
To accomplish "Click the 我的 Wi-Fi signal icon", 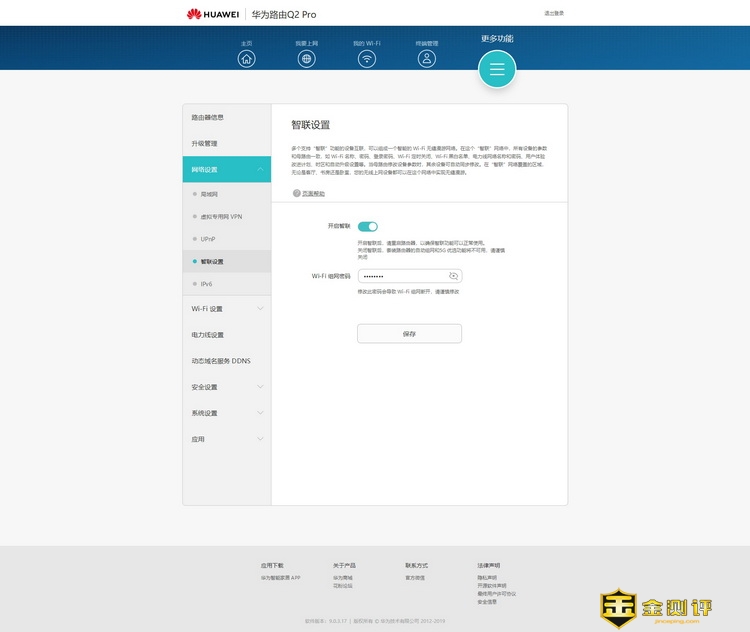I will click(x=367, y=58).
